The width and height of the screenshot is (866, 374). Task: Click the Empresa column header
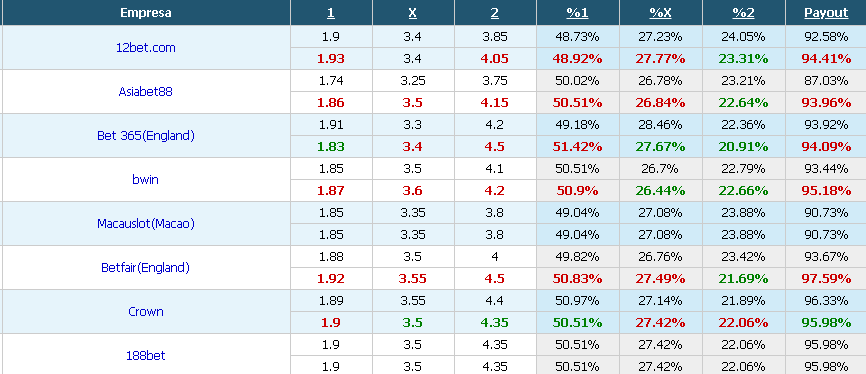145,13
